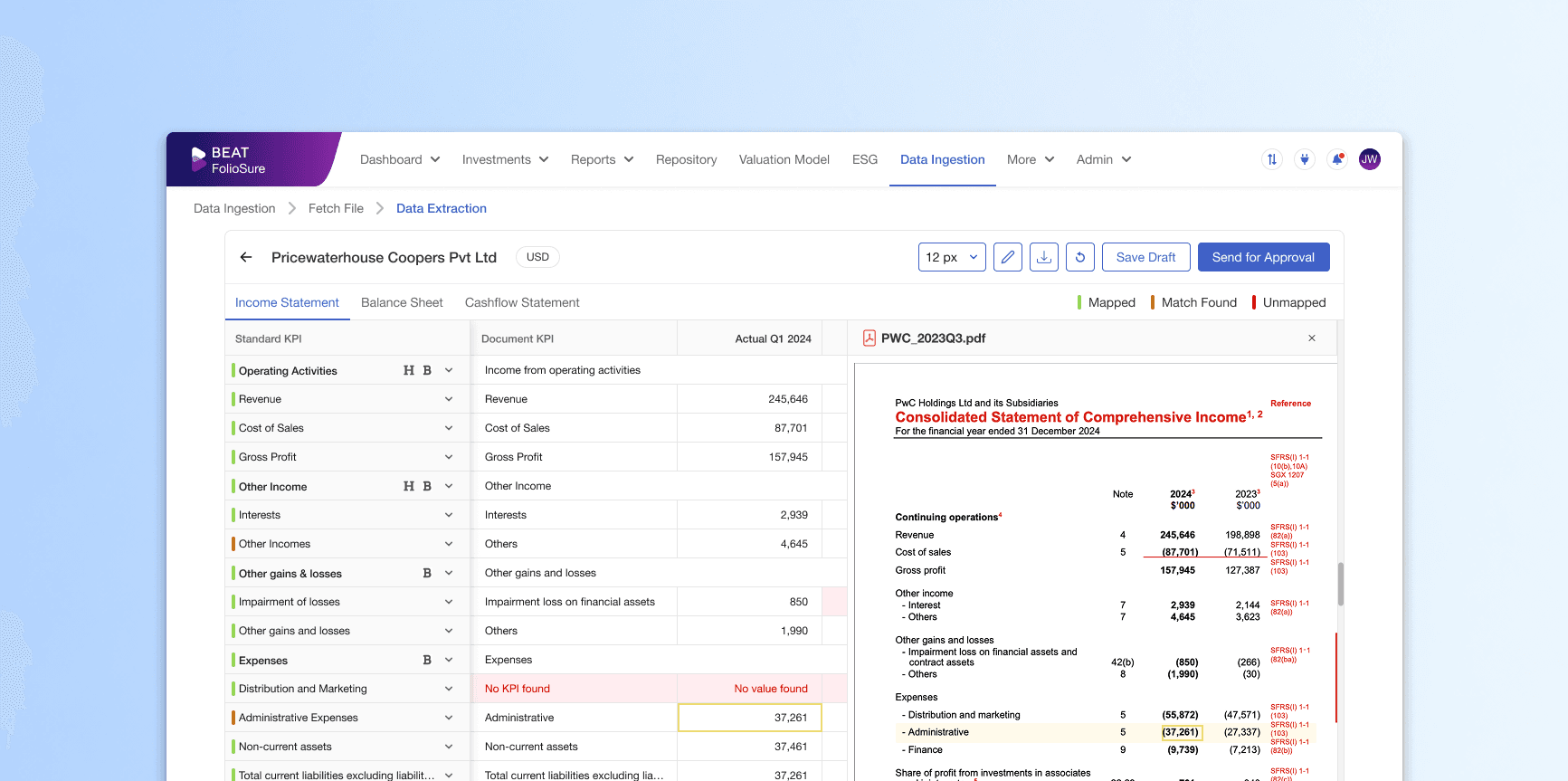Click the Administrative row value field 37,261

coord(750,718)
